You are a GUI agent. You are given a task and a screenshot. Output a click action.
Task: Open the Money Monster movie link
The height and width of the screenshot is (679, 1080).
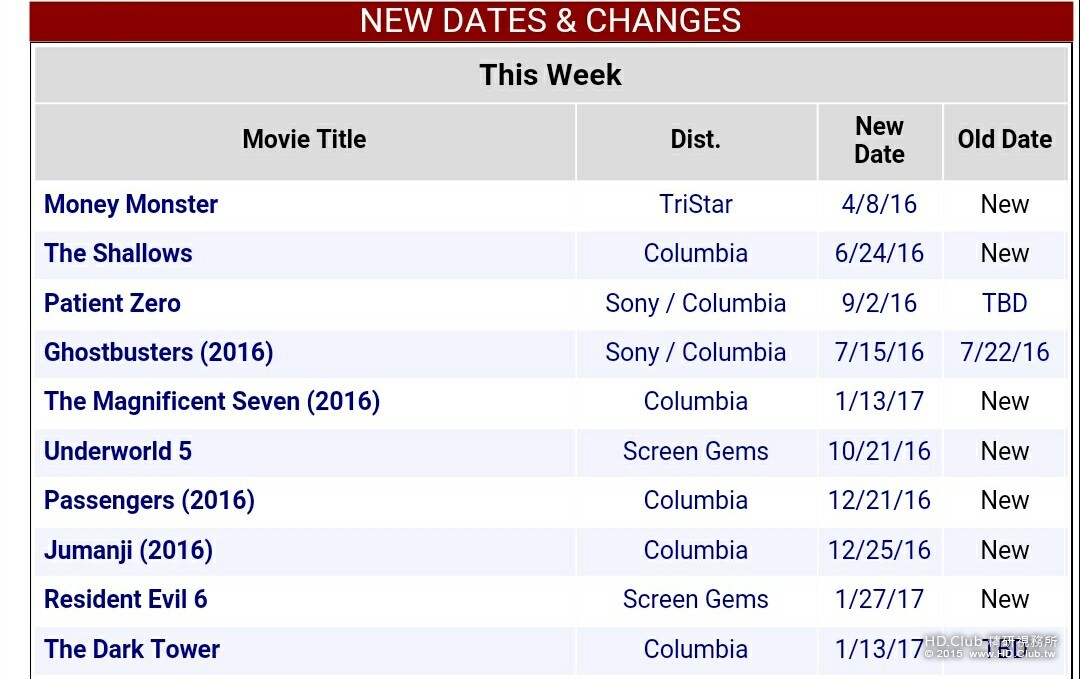[131, 205]
